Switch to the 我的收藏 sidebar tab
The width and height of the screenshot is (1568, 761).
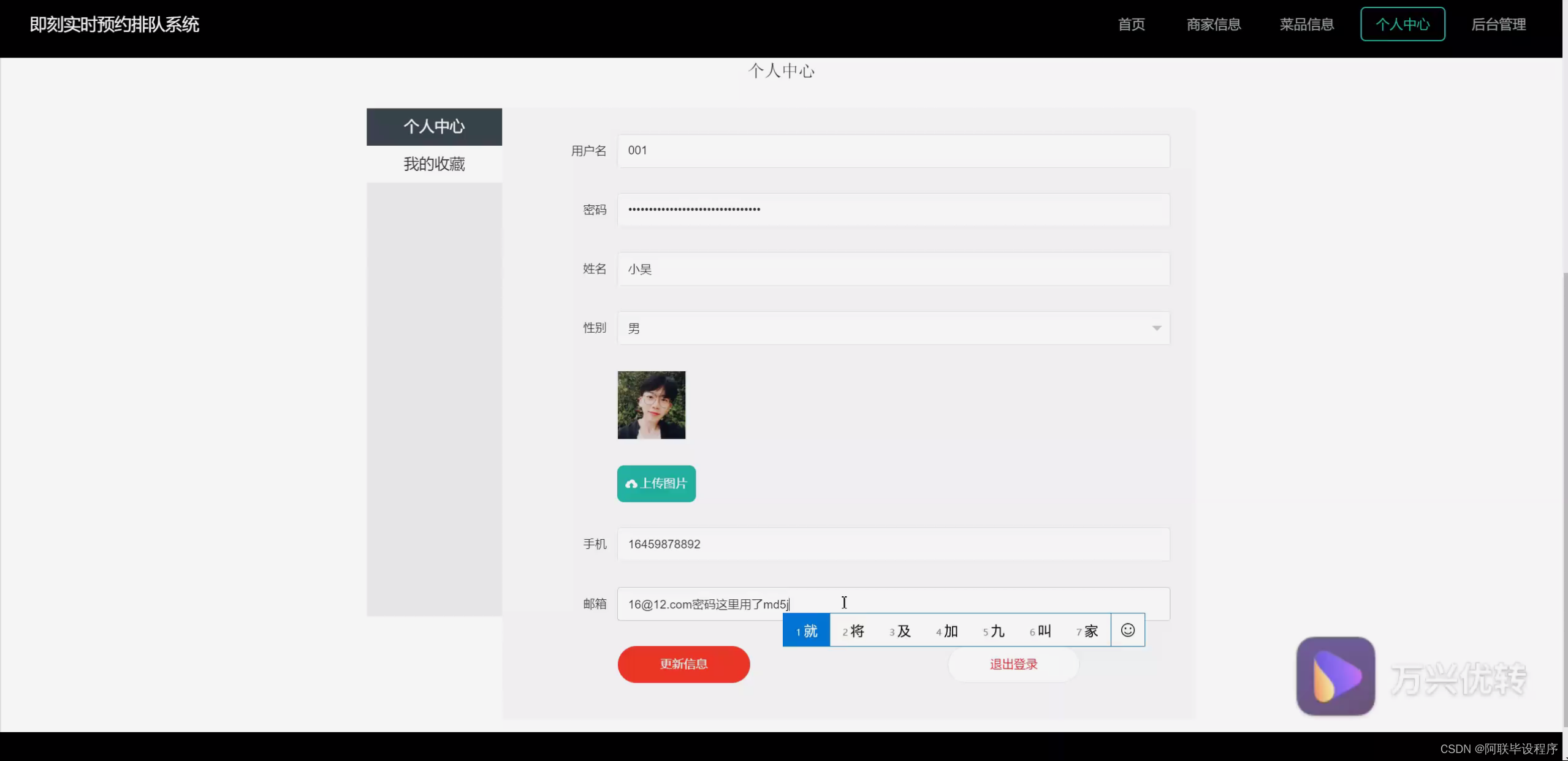[434, 164]
